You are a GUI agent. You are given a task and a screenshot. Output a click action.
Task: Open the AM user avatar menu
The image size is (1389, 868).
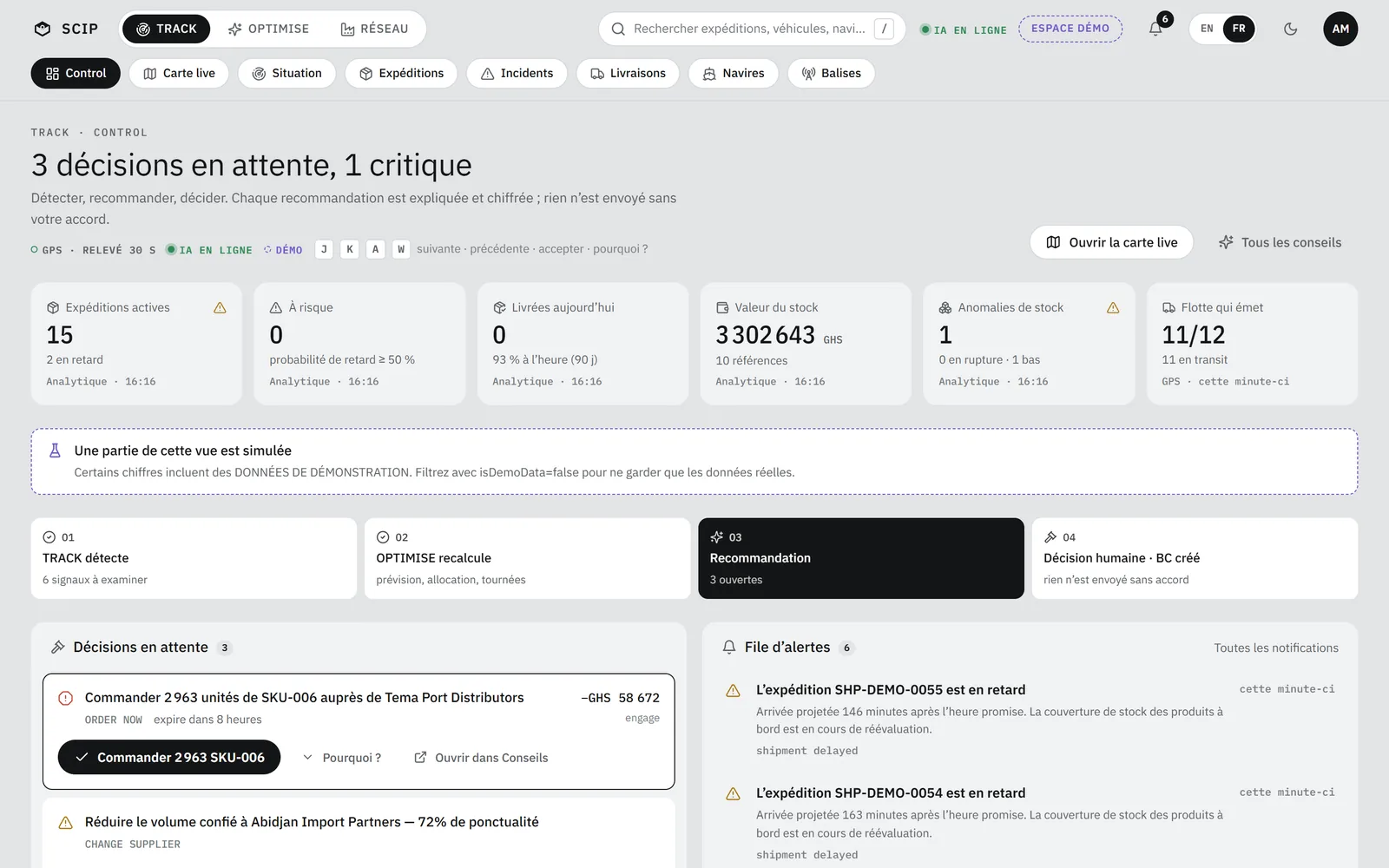click(1340, 29)
